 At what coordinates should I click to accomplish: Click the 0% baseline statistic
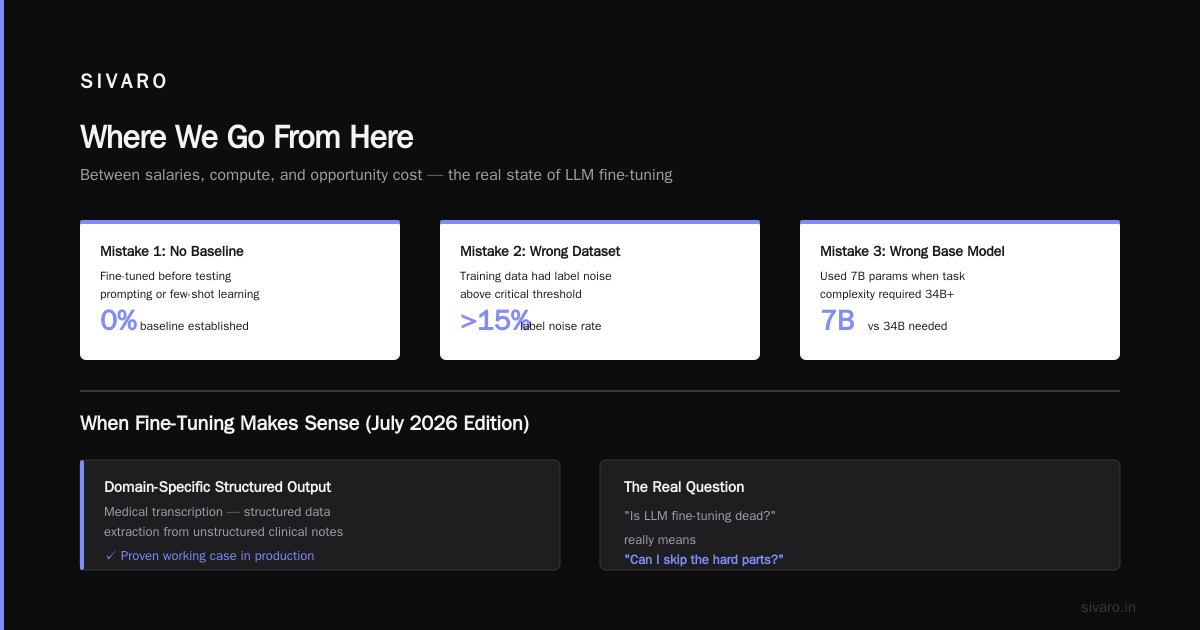tap(118, 320)
